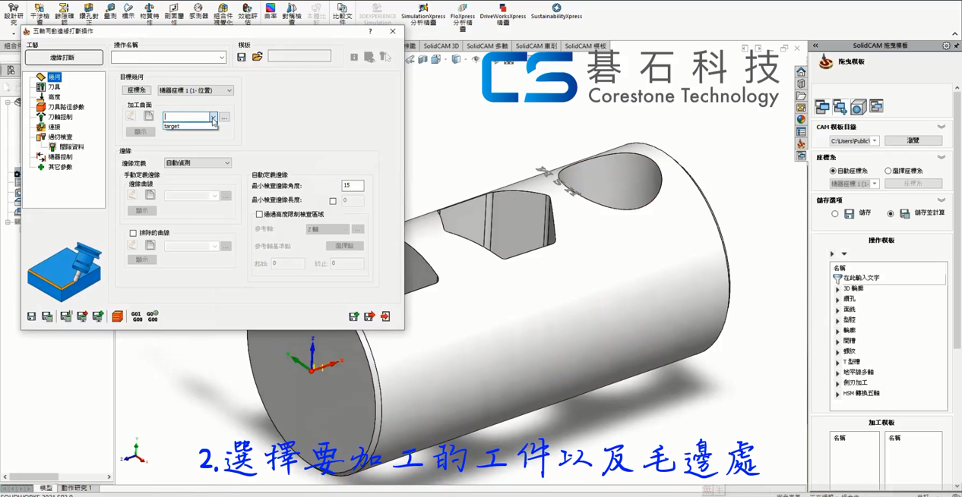Expand the 3D 輪廓 tree node

[838, 288]
